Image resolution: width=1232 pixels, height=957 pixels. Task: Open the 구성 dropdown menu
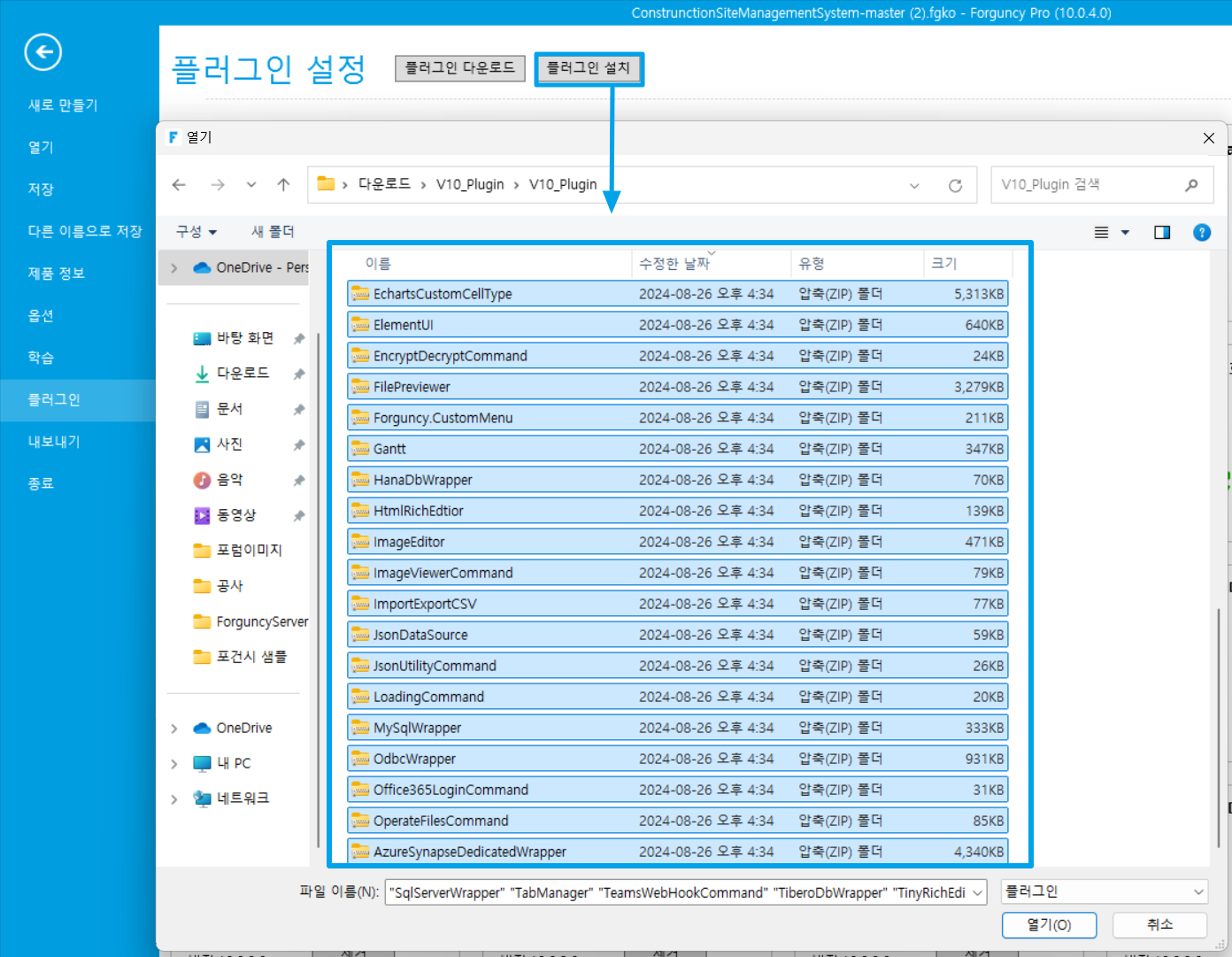coord(196,232)
